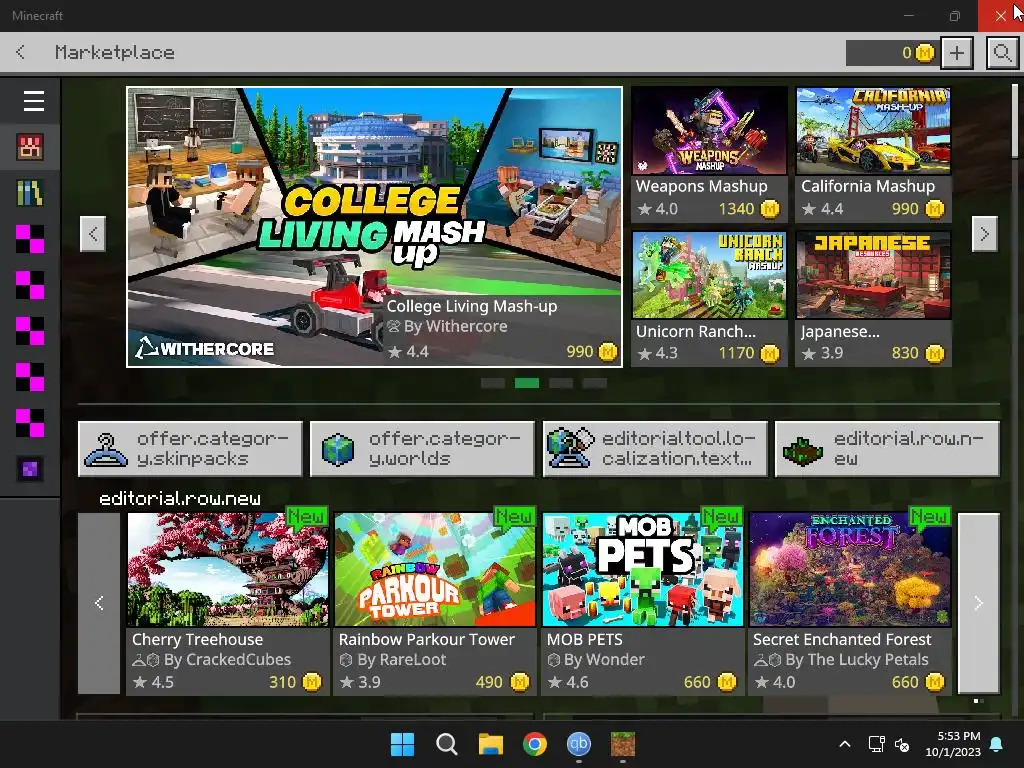The width and height of the screenshot is (1024, 768).
Task: Open College Living Mash-up featured banner
Action: [x=374, y=227]
